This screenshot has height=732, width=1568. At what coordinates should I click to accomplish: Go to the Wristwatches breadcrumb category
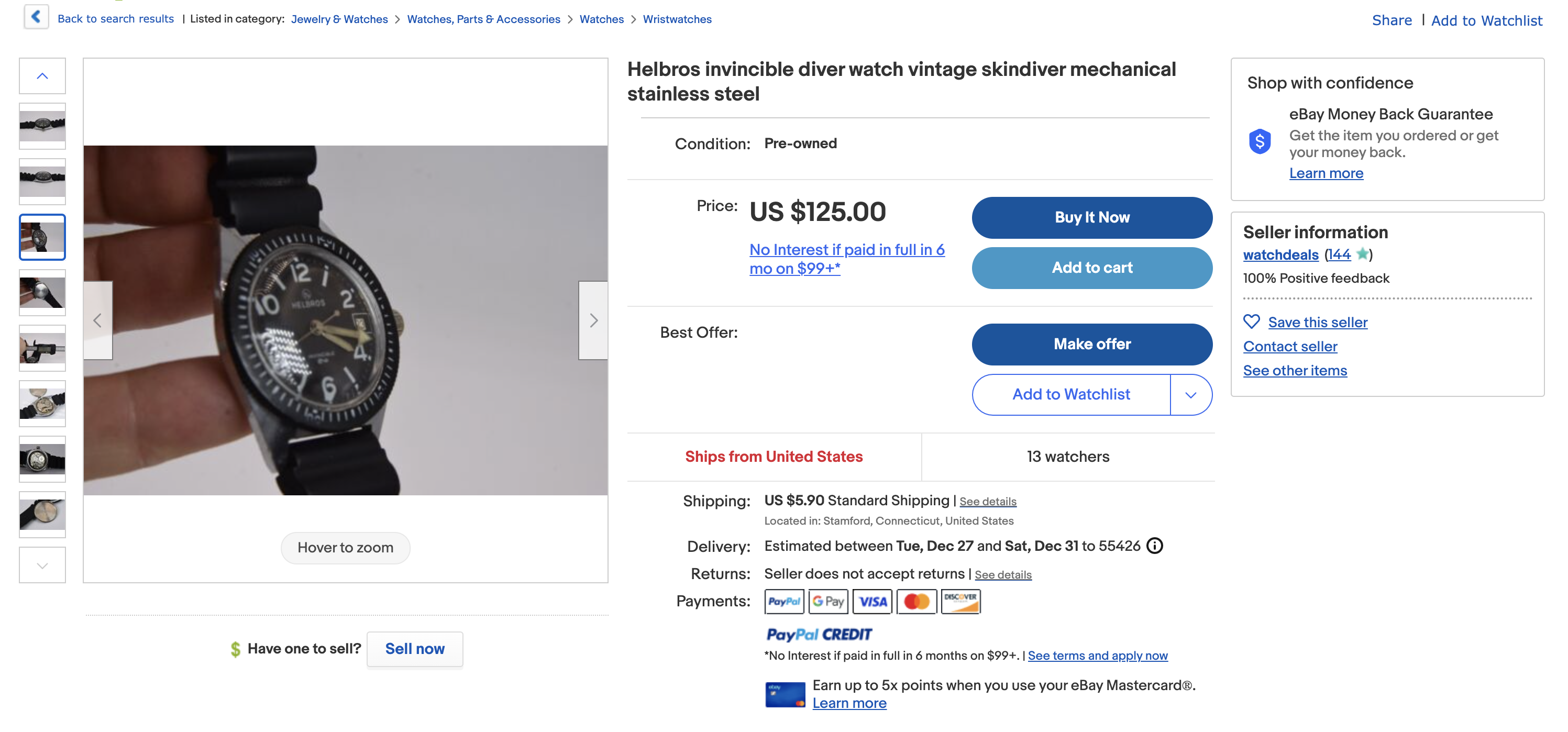(x=677, y=19)
